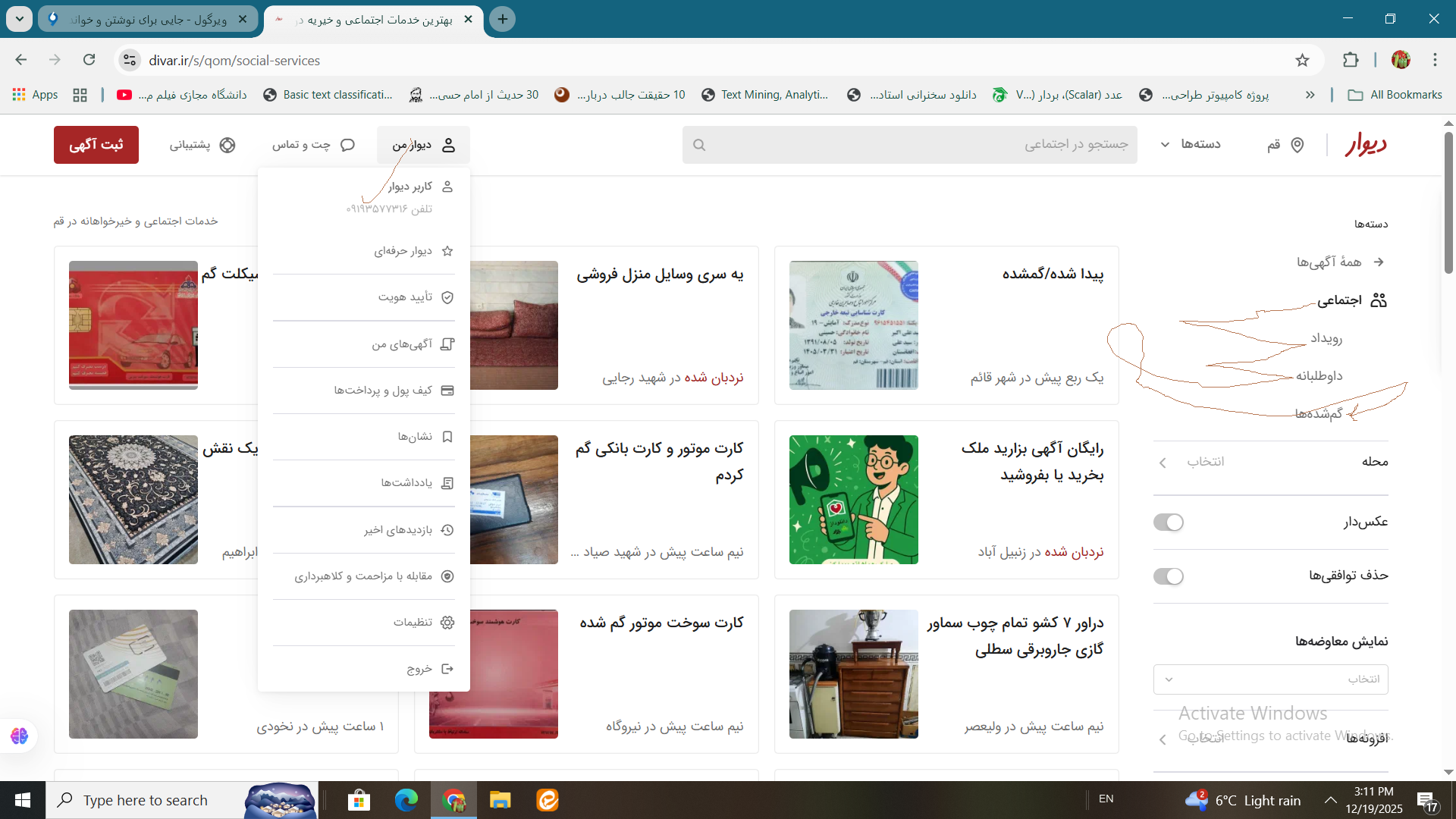Open the نمایش معاوضه‌ها select box
Image resolution: width=1456 pixels, height=819 pixels.
click(1270, 679)
